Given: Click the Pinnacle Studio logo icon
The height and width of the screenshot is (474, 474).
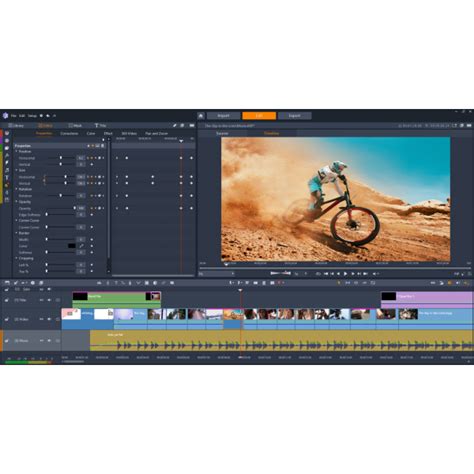Looking at the screenshot, I should [x=5, y=116].
